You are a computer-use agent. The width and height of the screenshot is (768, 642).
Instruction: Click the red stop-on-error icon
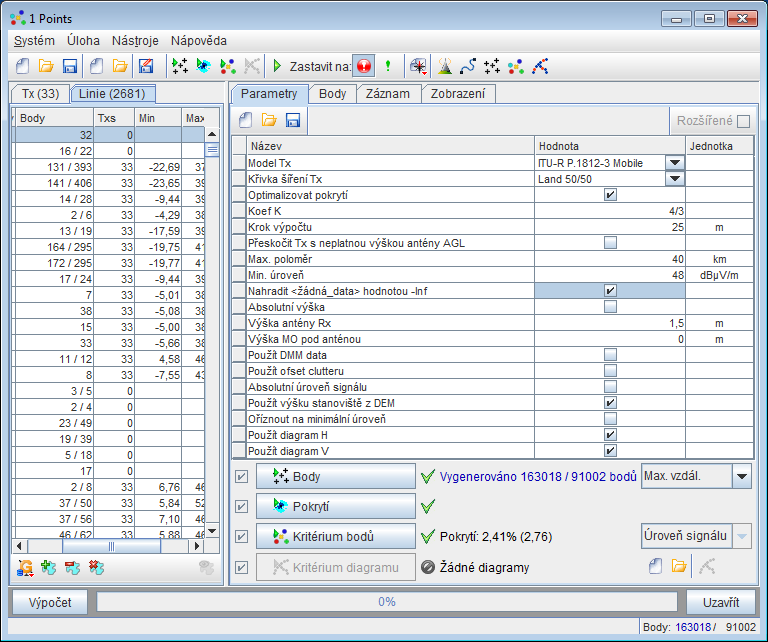coord(364,67)
